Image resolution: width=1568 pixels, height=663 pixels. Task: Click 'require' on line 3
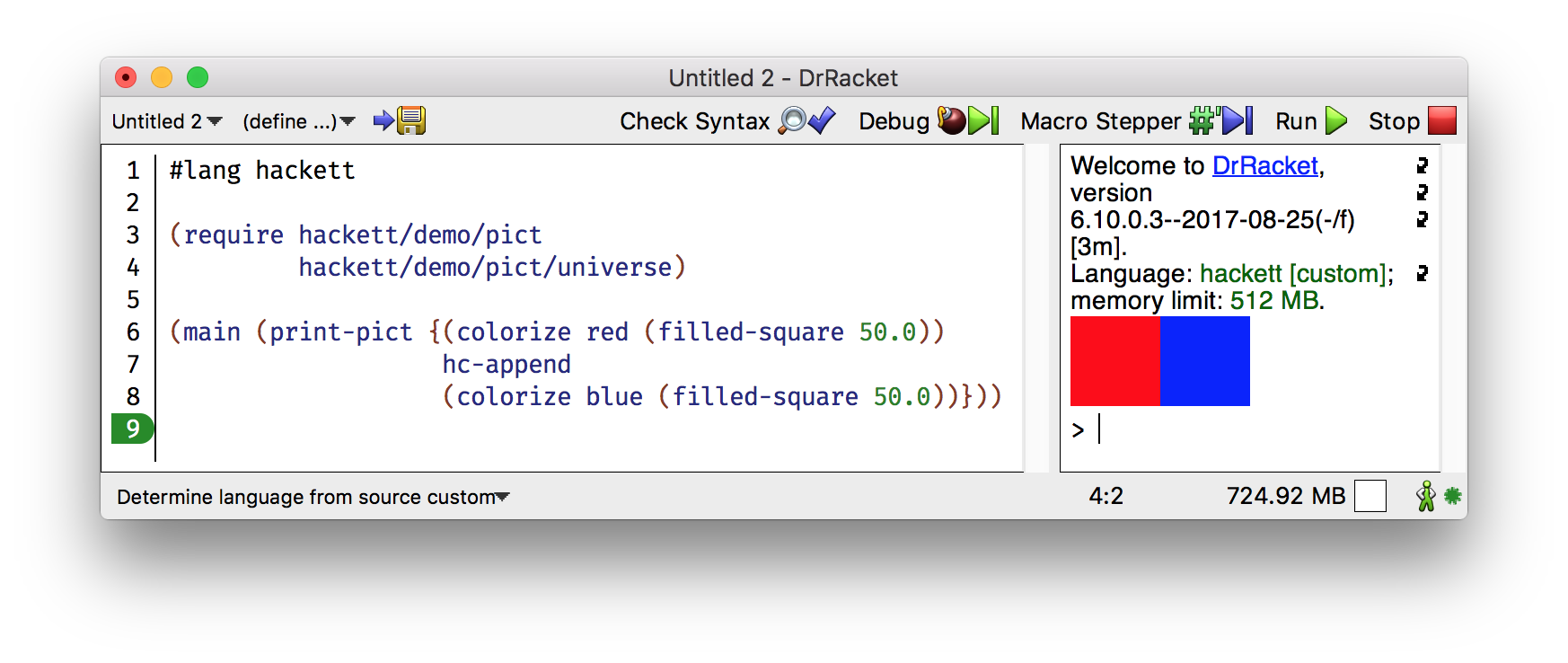point(233,235)
